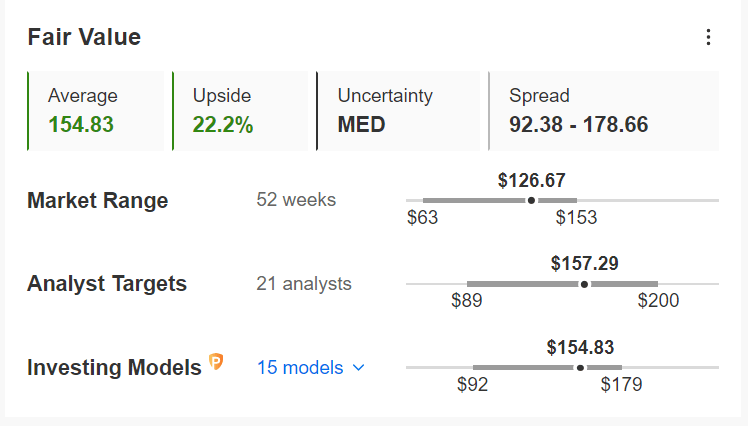Click the 52 weeks text
The width and height of the screenshot is (748, 426).
click(x=296, y=200)
